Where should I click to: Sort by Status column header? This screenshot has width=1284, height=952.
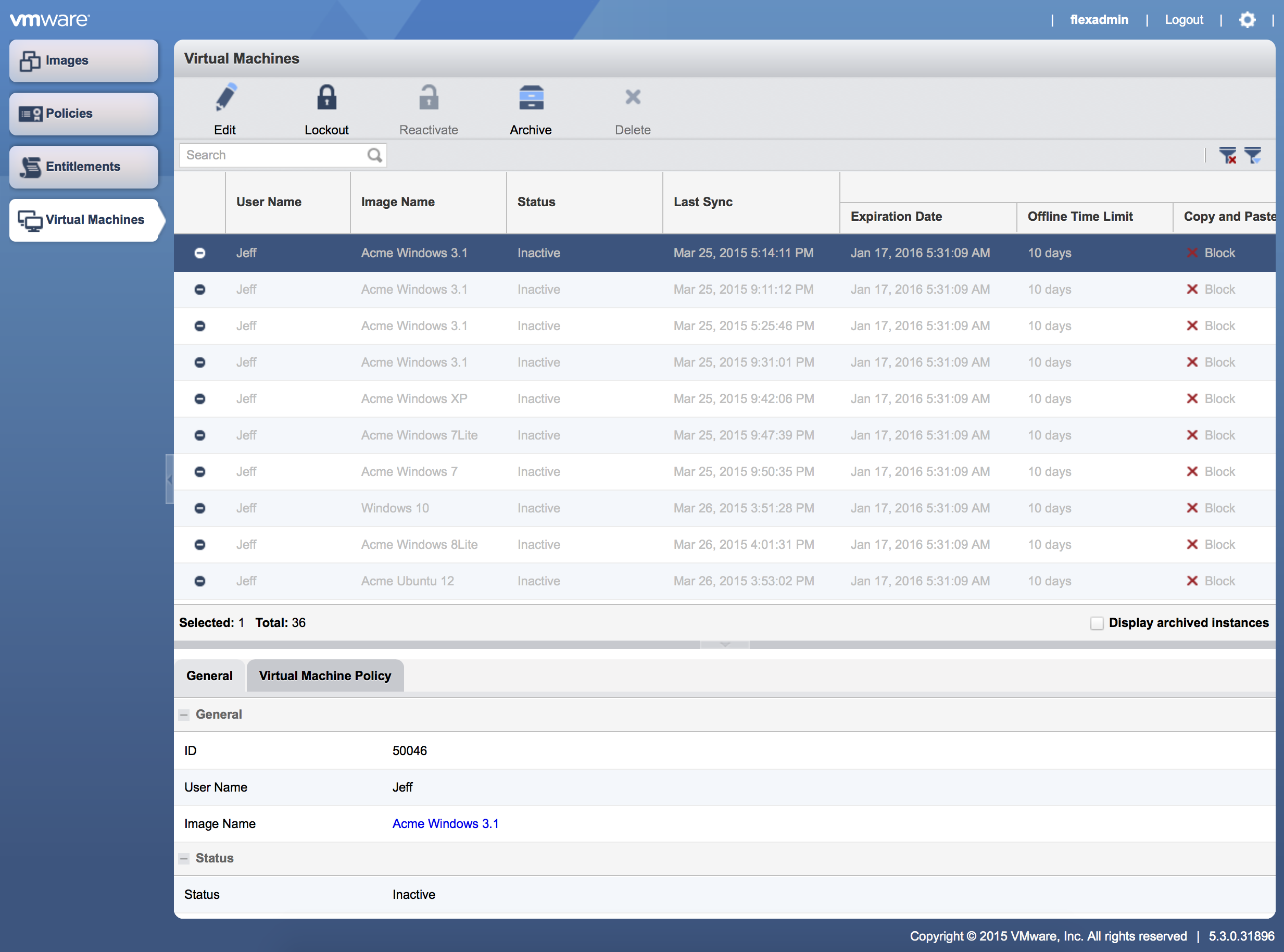[585, 202]
